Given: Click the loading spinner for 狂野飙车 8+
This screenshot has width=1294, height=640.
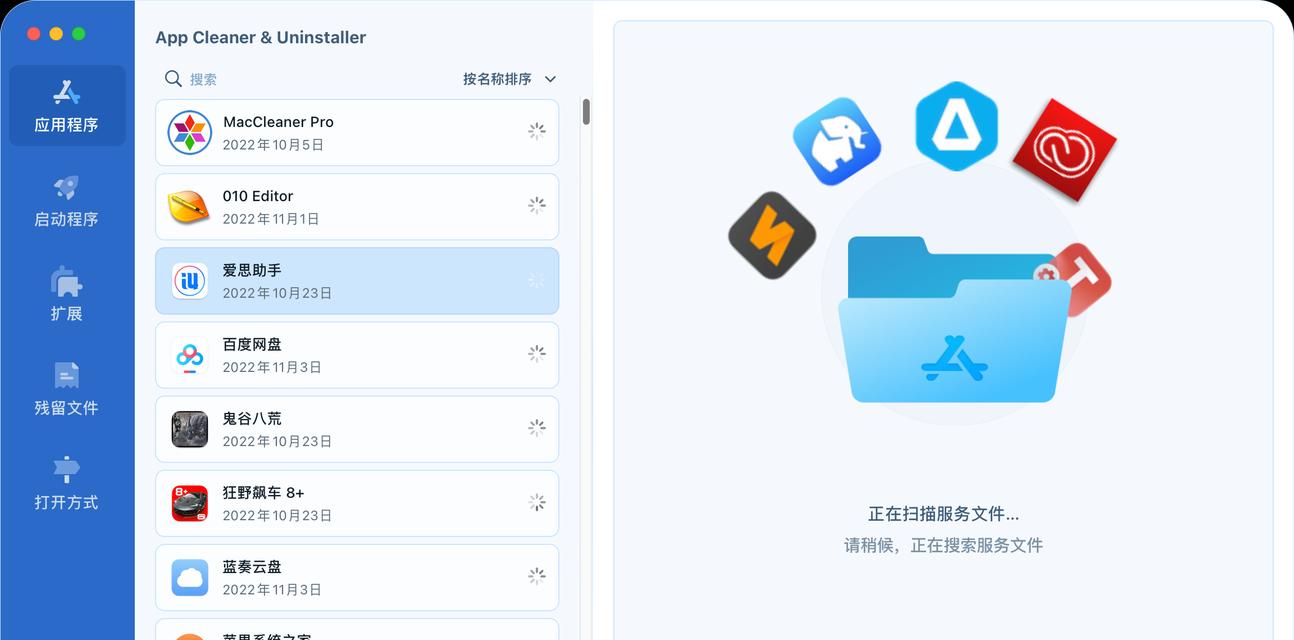Looking at the screenshot, I should [537, 502].
